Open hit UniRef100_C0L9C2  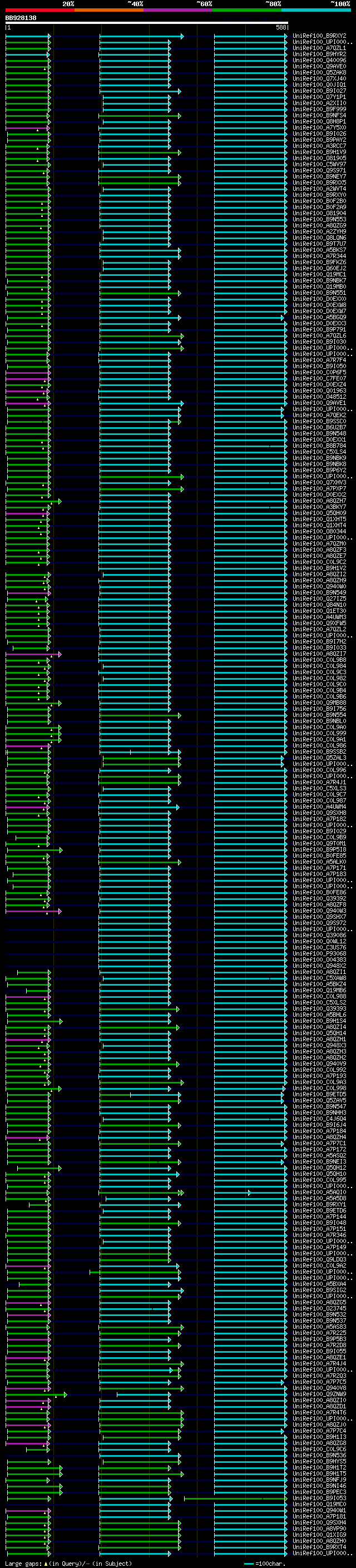coord(319,562)
